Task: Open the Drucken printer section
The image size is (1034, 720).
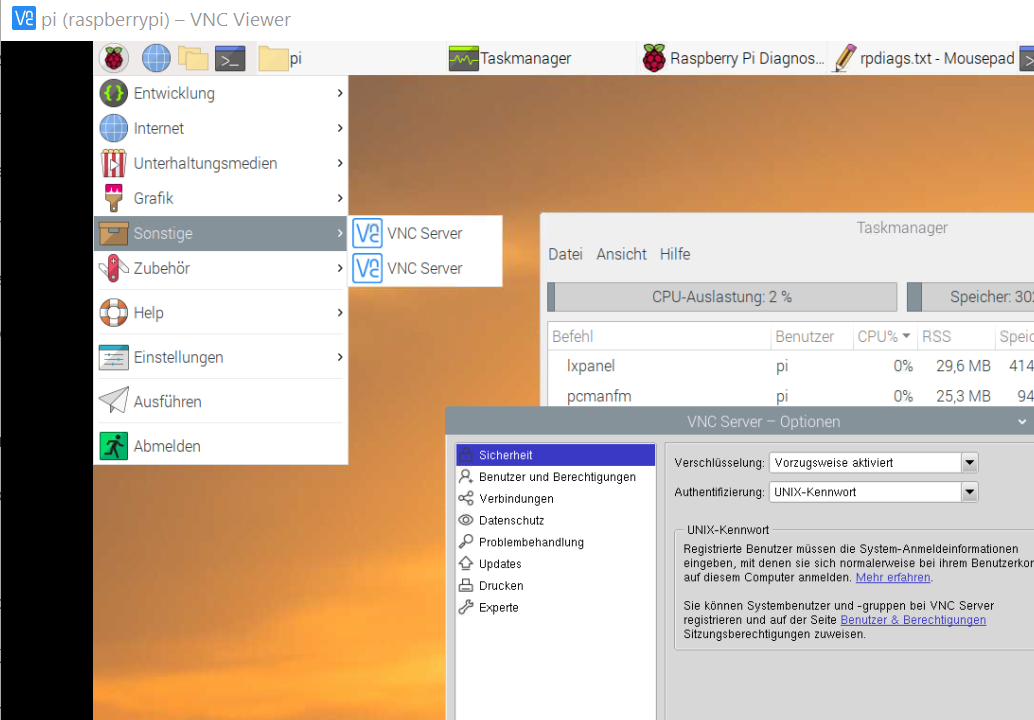Action: [x=555, y=585]
